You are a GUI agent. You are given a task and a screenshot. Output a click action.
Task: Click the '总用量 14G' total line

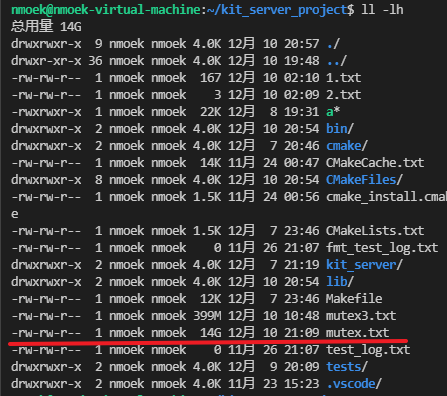click(46, 26)
